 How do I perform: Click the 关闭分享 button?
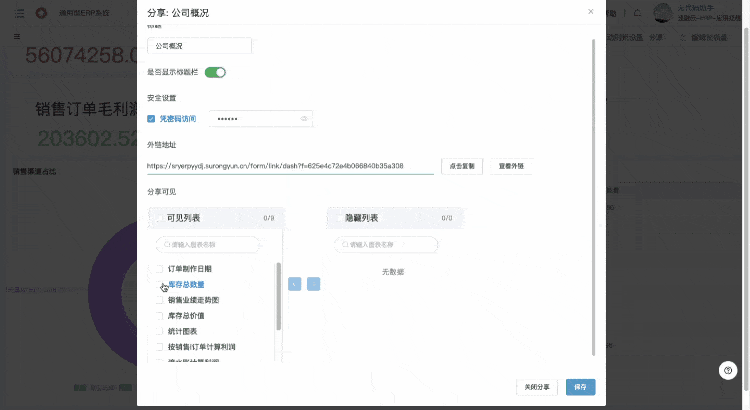(x=537, y=387)
